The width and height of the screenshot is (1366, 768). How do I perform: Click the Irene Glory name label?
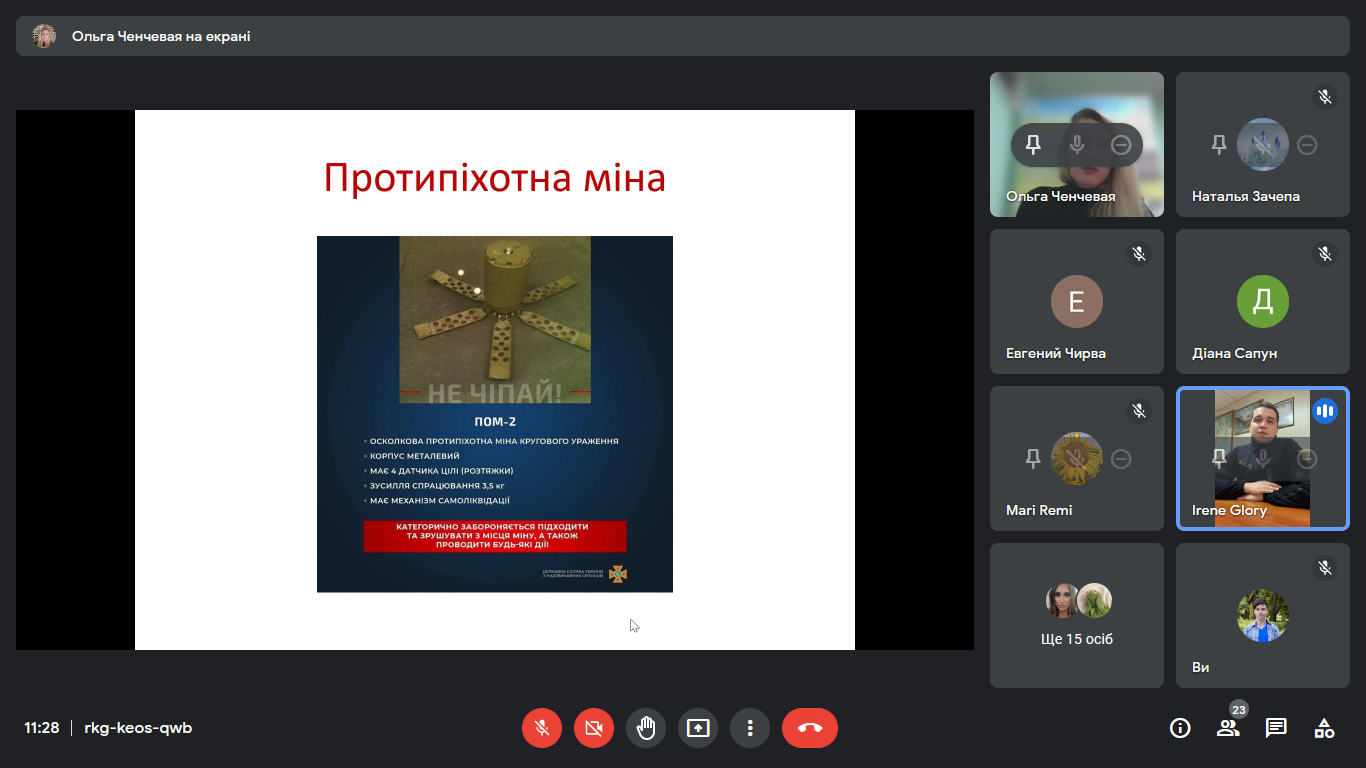[1230, 510]
